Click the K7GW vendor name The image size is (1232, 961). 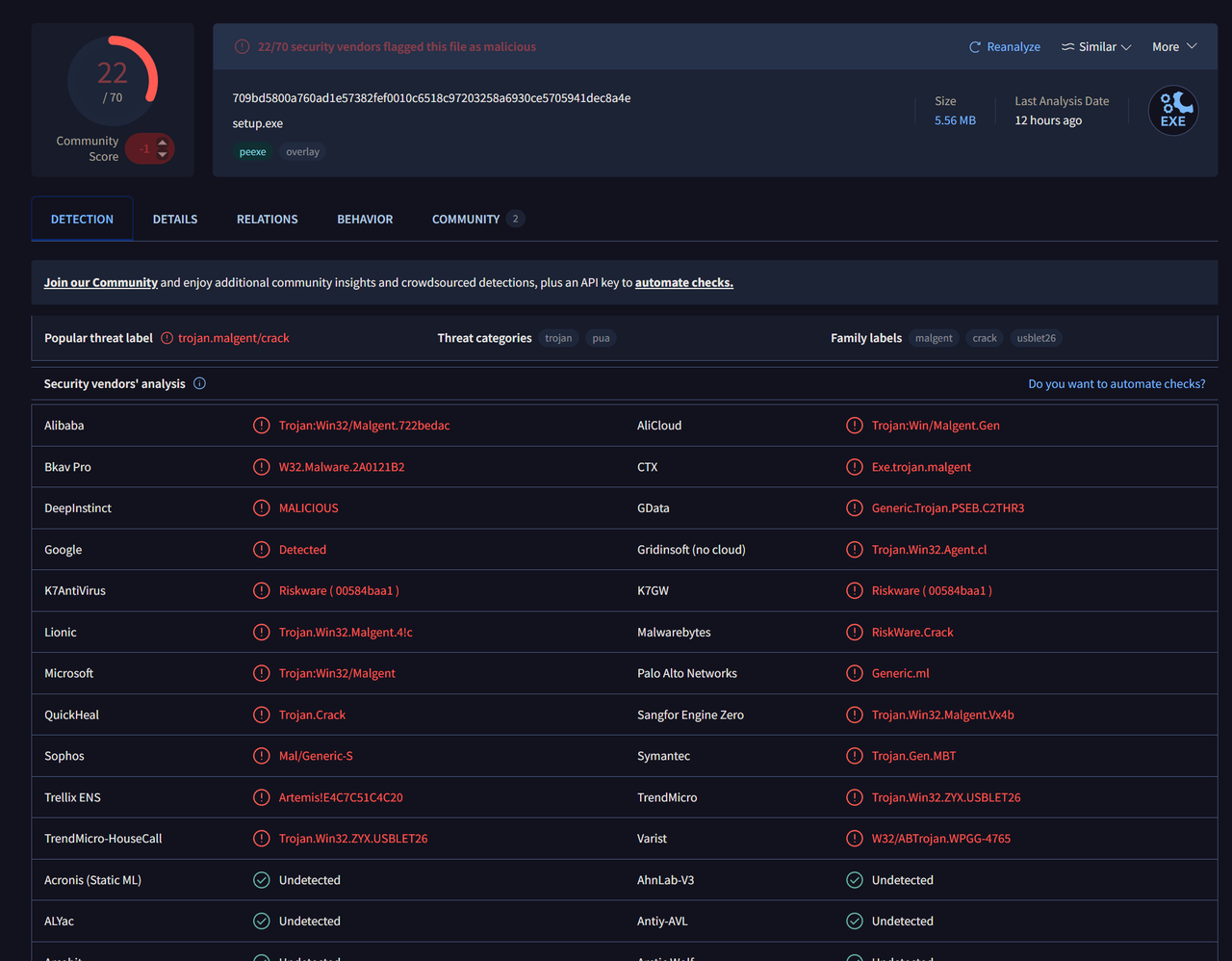[653, 591]
